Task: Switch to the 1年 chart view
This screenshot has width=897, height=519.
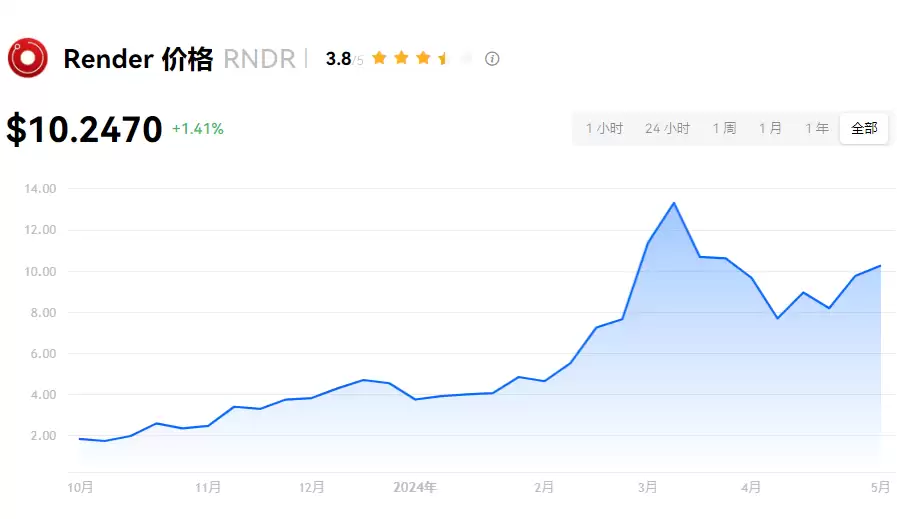Action: tap(817, 129)
